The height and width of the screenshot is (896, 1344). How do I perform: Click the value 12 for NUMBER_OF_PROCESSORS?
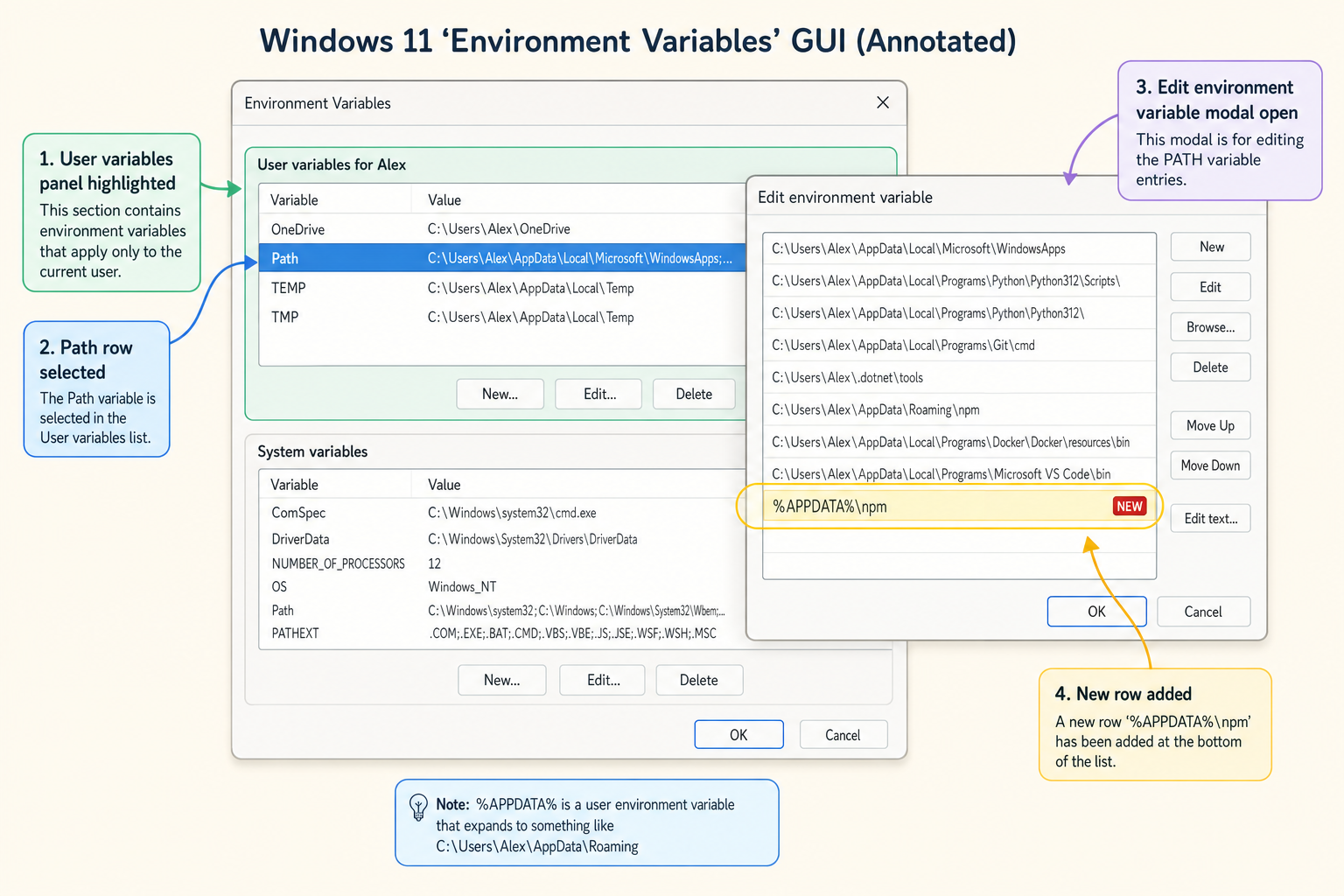point(434,563)
